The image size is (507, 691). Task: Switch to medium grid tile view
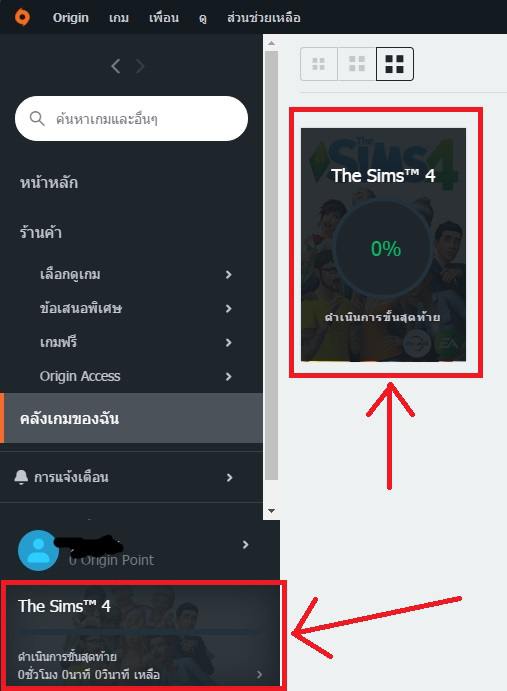pos(357,64)
